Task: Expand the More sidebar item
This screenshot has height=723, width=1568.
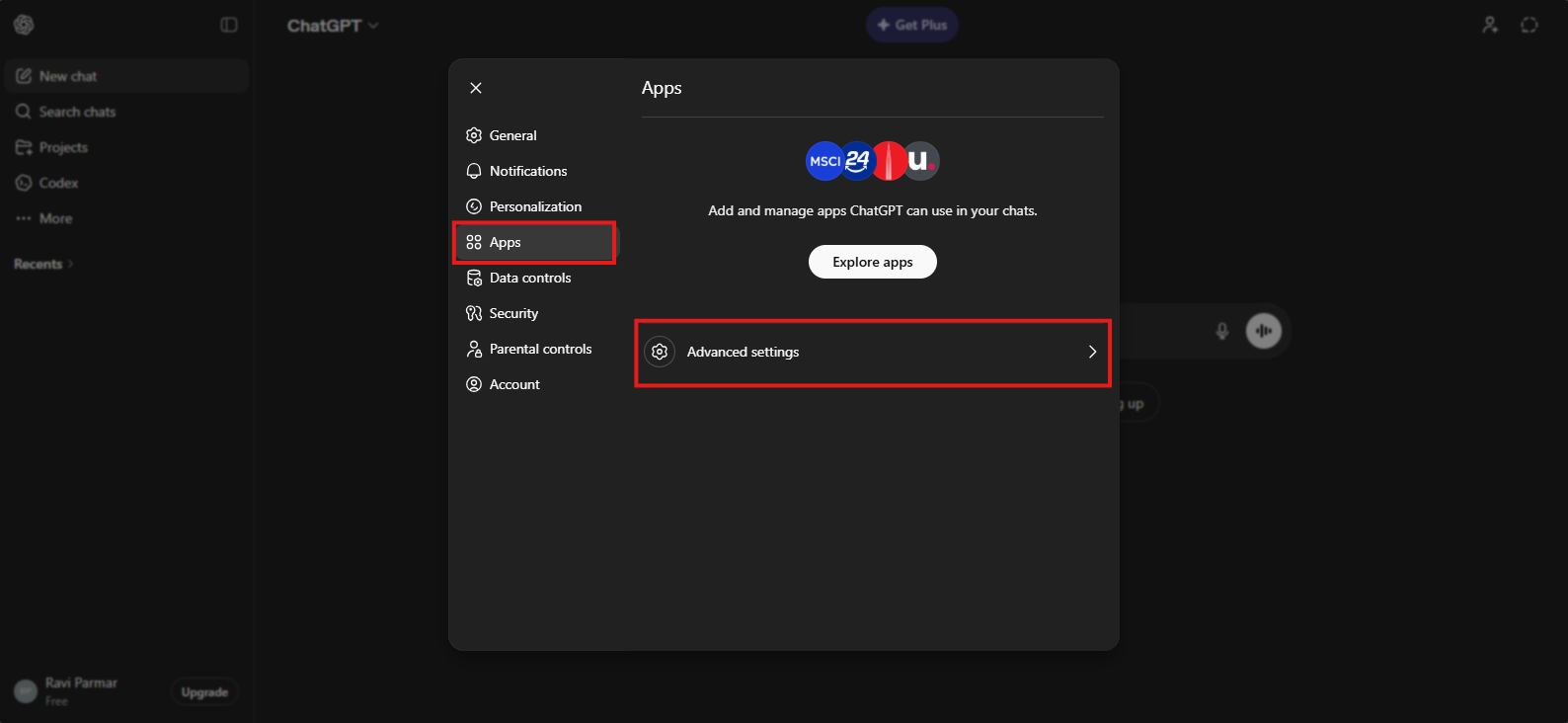Action: point(126,218)
